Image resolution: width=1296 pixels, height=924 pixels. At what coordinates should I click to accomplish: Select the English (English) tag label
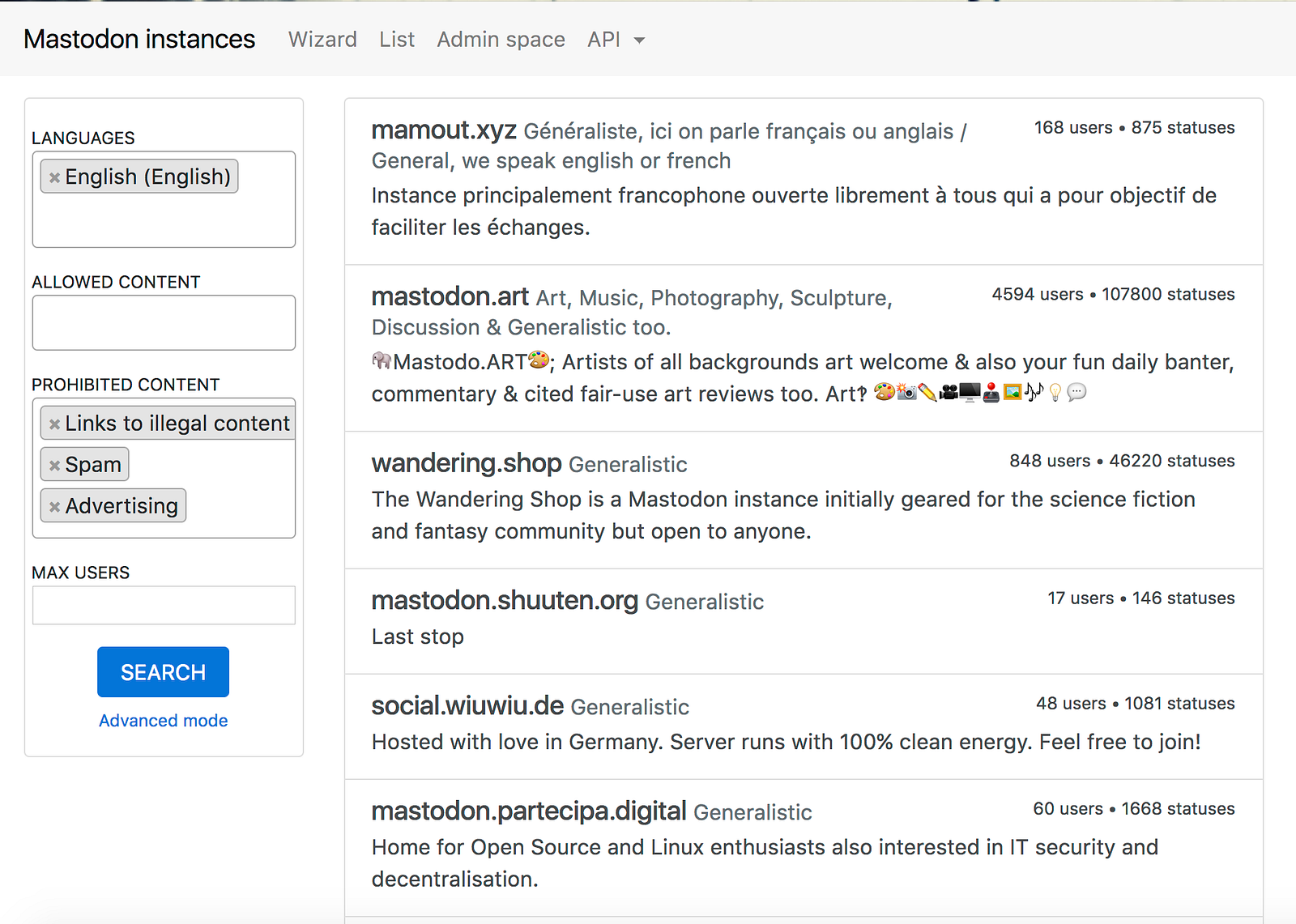[x=148, y=177]
